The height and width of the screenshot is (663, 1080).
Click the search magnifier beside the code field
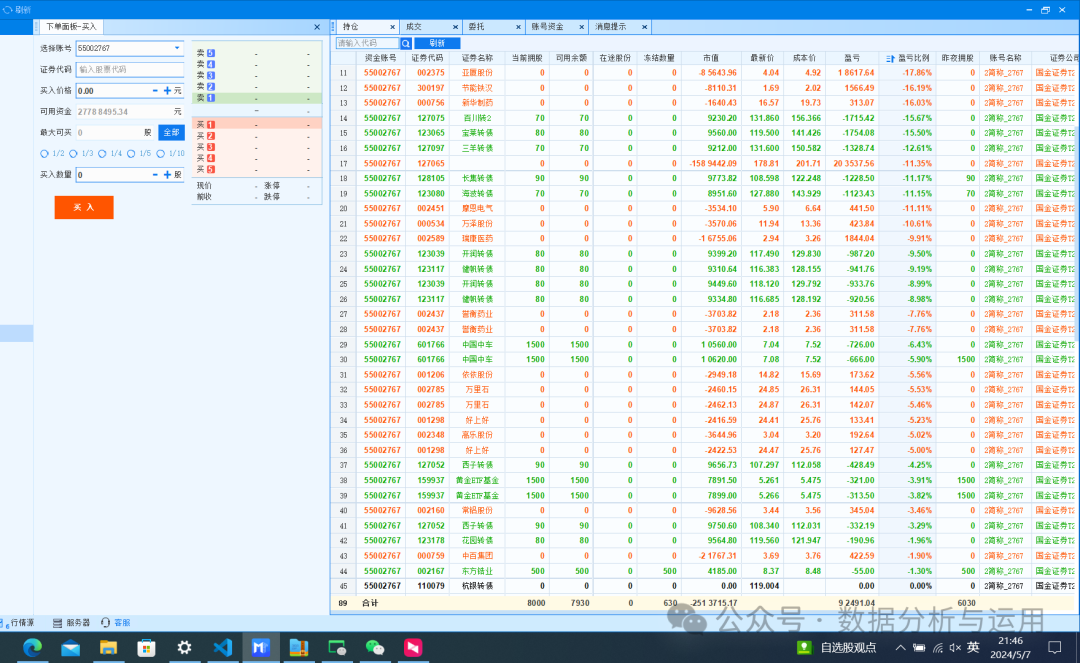(406, 43)
